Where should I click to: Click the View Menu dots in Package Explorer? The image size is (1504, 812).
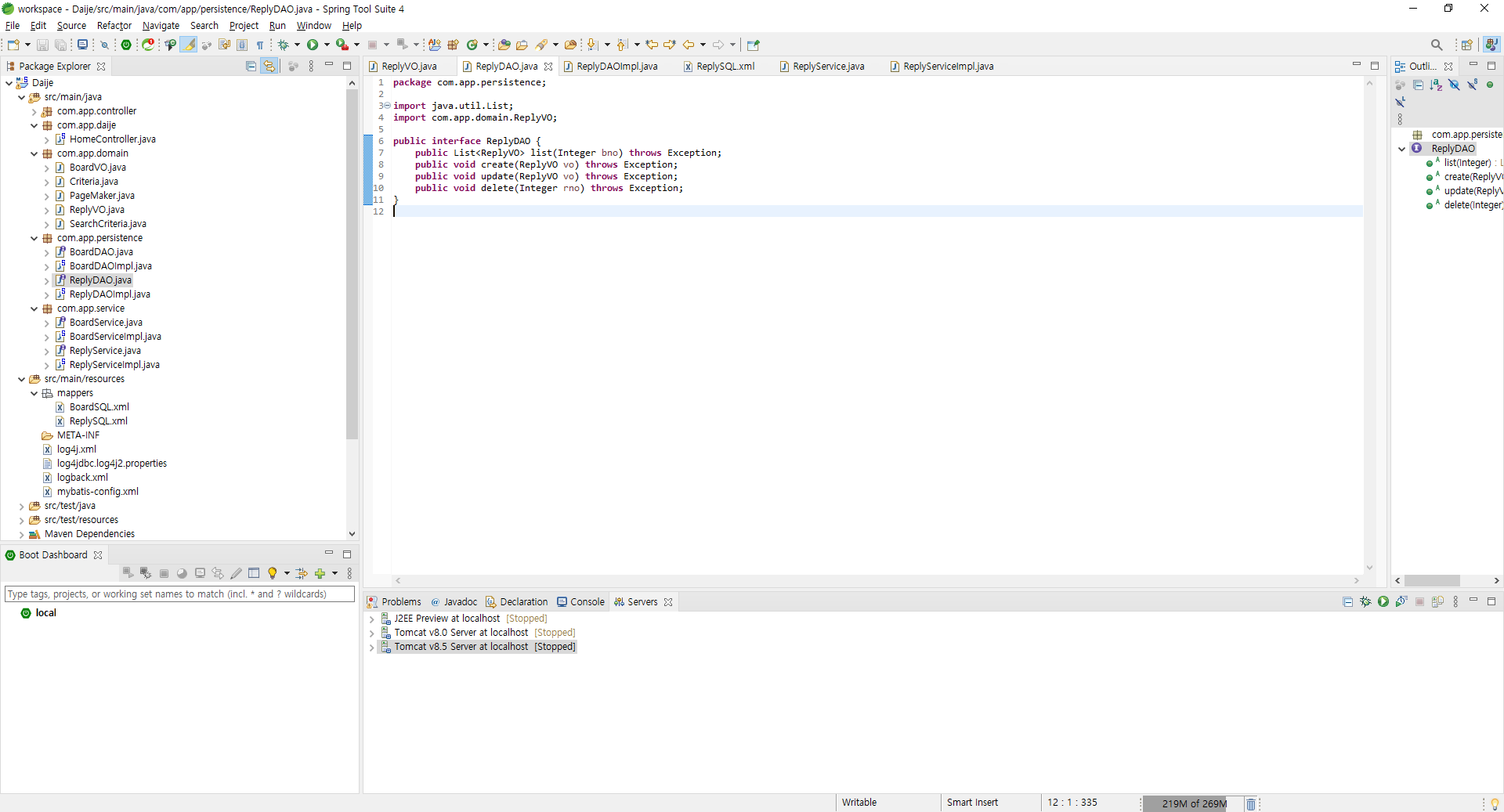[311, 67]
